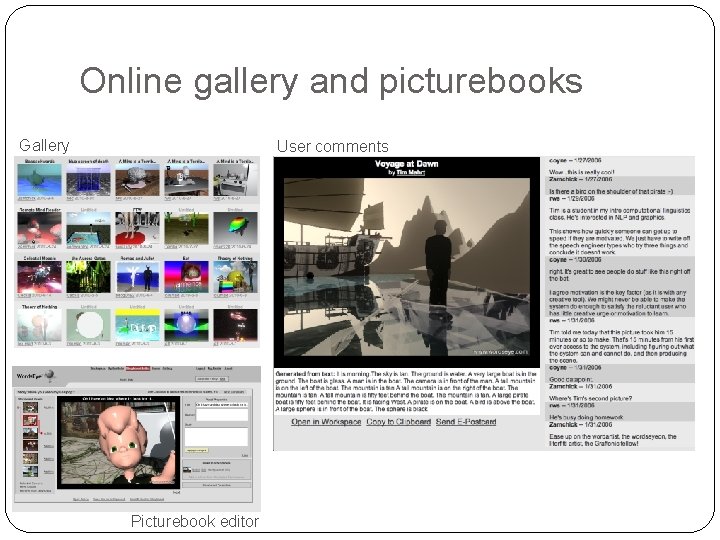
Task: Open the rainbow-colored object on gray thumbnail
Action: coord(236,228)
